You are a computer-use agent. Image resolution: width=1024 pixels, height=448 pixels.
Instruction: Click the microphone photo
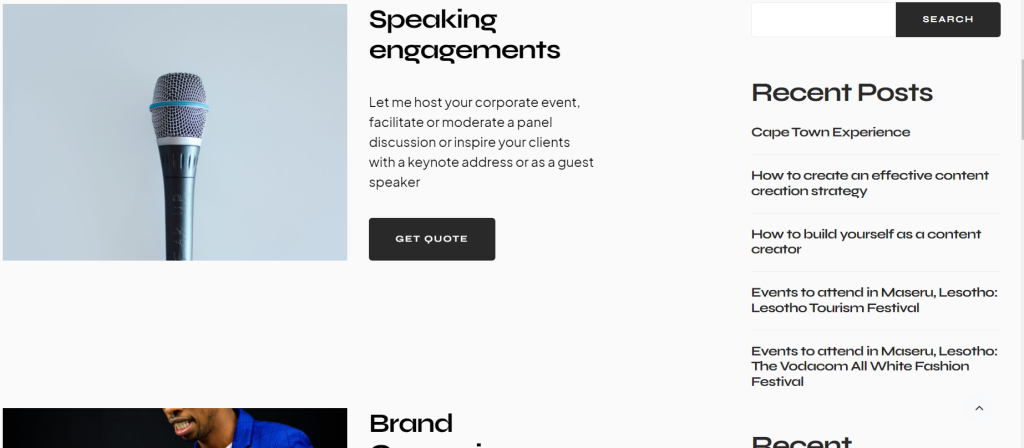(175, 133)
